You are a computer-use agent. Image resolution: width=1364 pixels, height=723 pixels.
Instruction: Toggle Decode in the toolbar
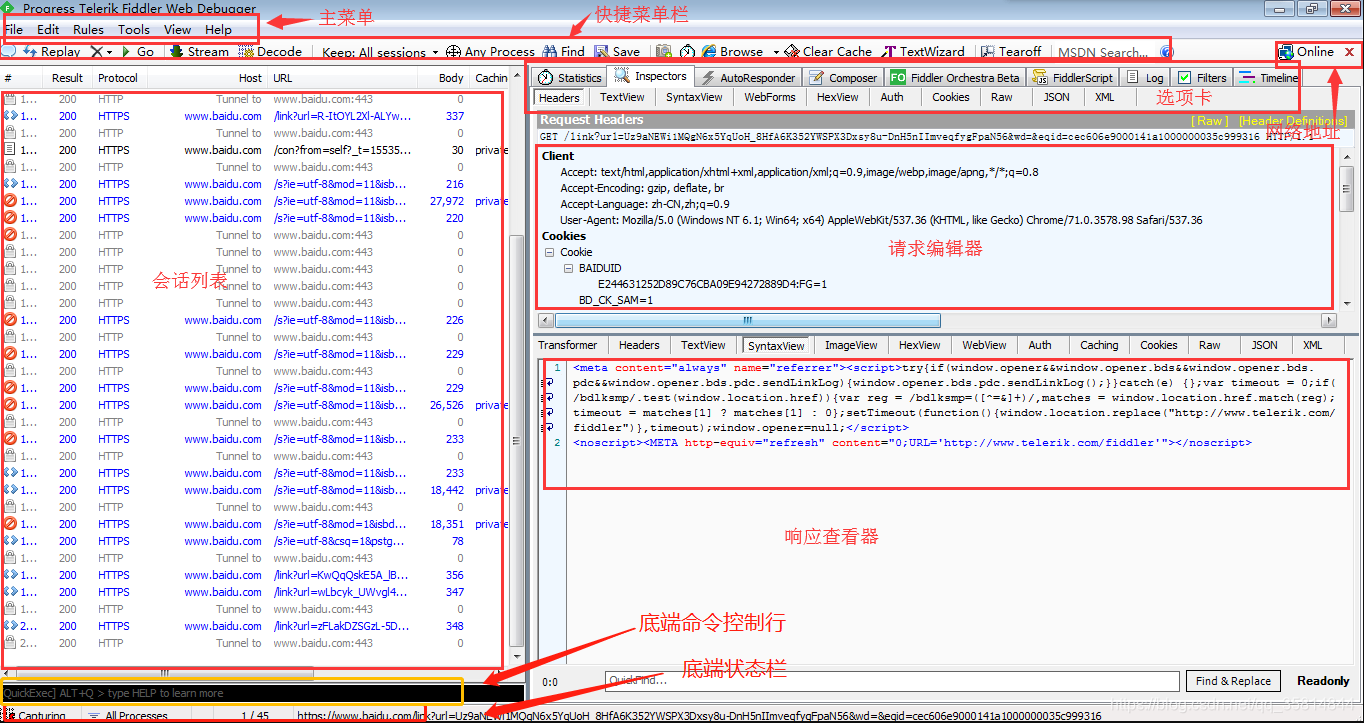pyautogui.click(x=271, y=51)
